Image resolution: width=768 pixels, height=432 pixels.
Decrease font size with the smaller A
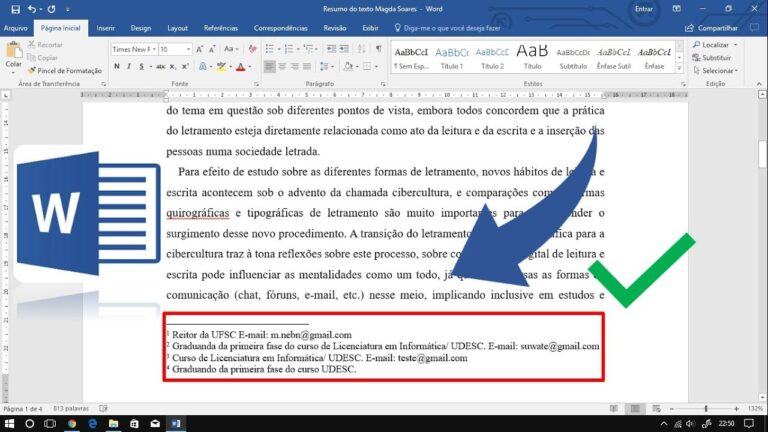pos(212,49)
